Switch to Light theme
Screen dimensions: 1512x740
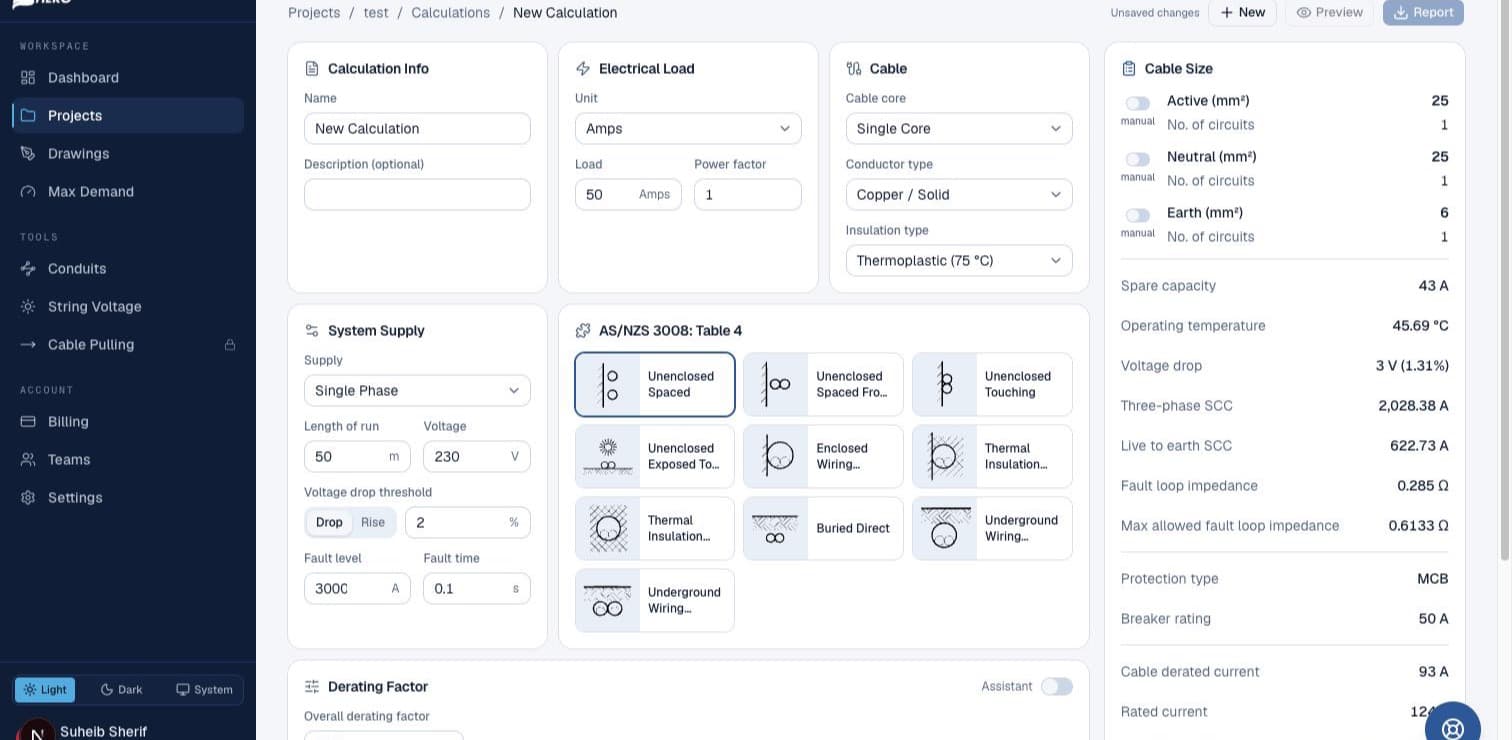[45, 690]
